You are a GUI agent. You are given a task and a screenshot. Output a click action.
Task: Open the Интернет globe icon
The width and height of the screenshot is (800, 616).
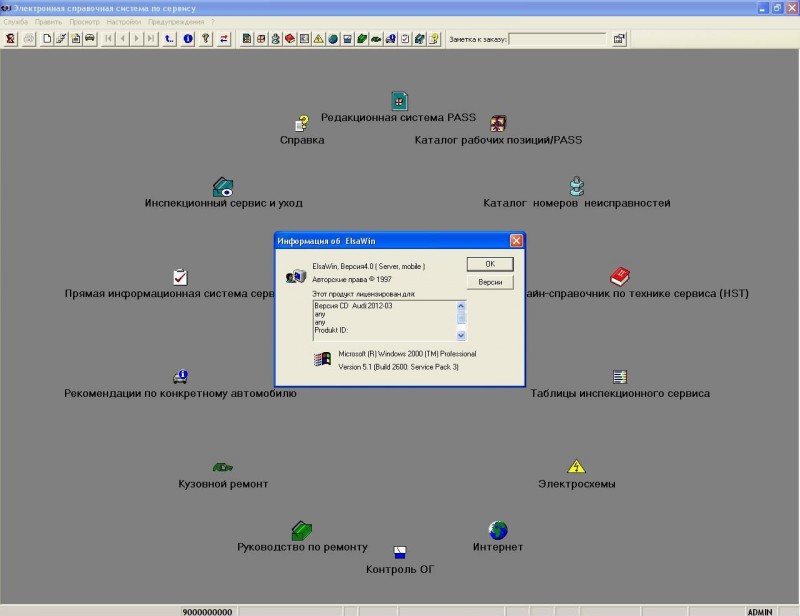(498, 529)
